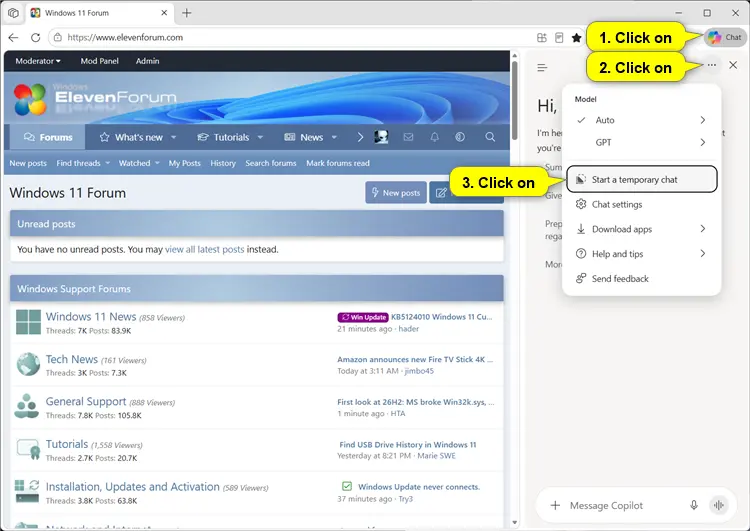The width and height of the screenshot is (750, 531).
Task: Toggle the forum style variation icon
Action: pos(460,137)
